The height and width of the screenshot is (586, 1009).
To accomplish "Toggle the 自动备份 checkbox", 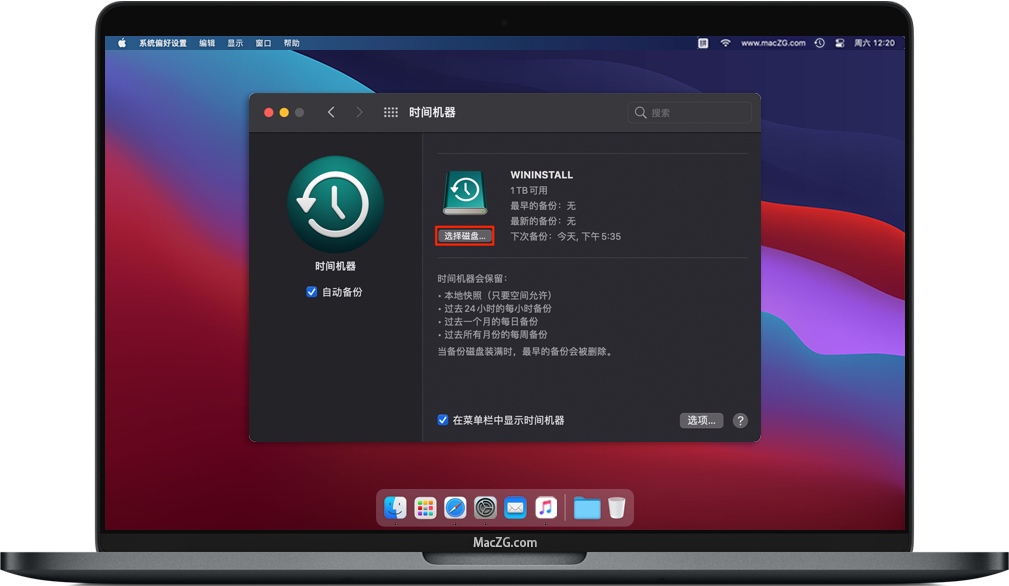I will pos(312,292).
